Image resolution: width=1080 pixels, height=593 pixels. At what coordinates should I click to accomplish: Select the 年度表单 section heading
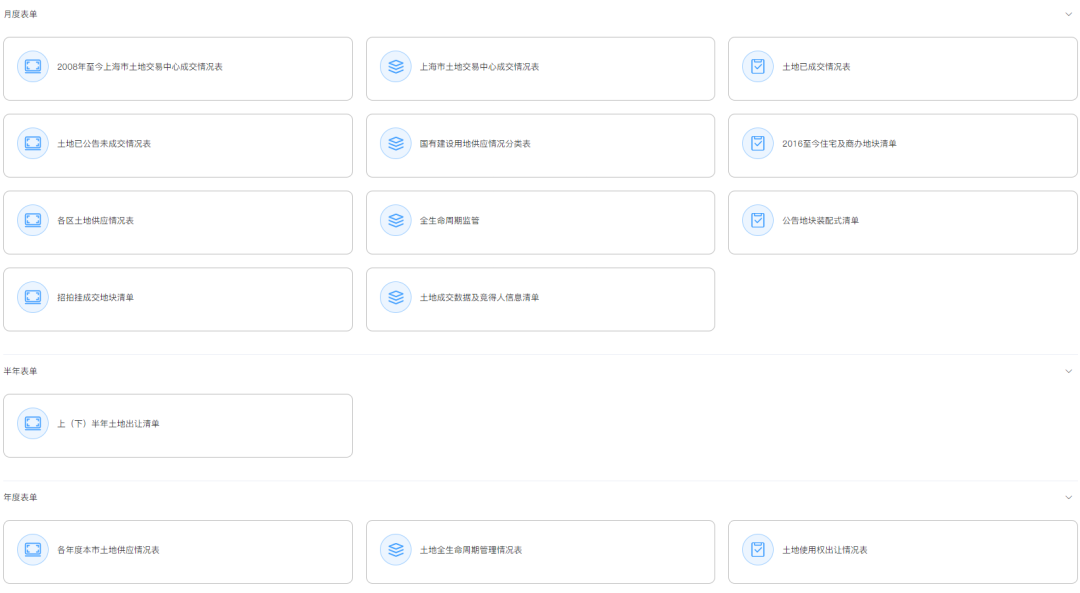pos(21,497)
